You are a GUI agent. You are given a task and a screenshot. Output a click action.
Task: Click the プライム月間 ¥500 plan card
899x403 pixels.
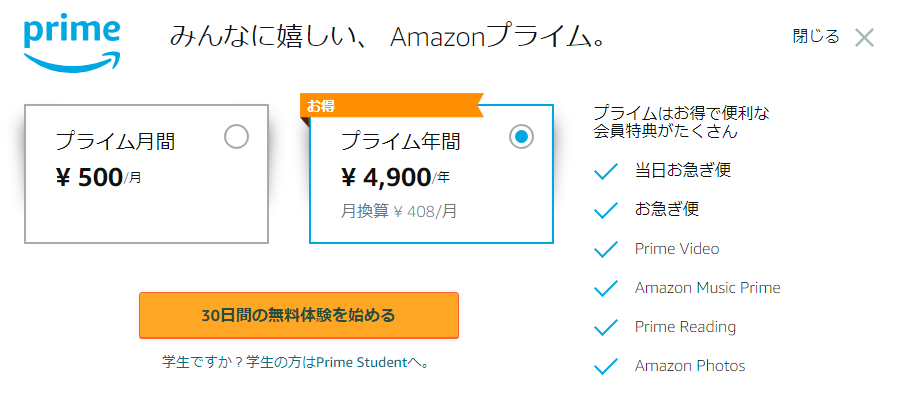click(146, 174)
